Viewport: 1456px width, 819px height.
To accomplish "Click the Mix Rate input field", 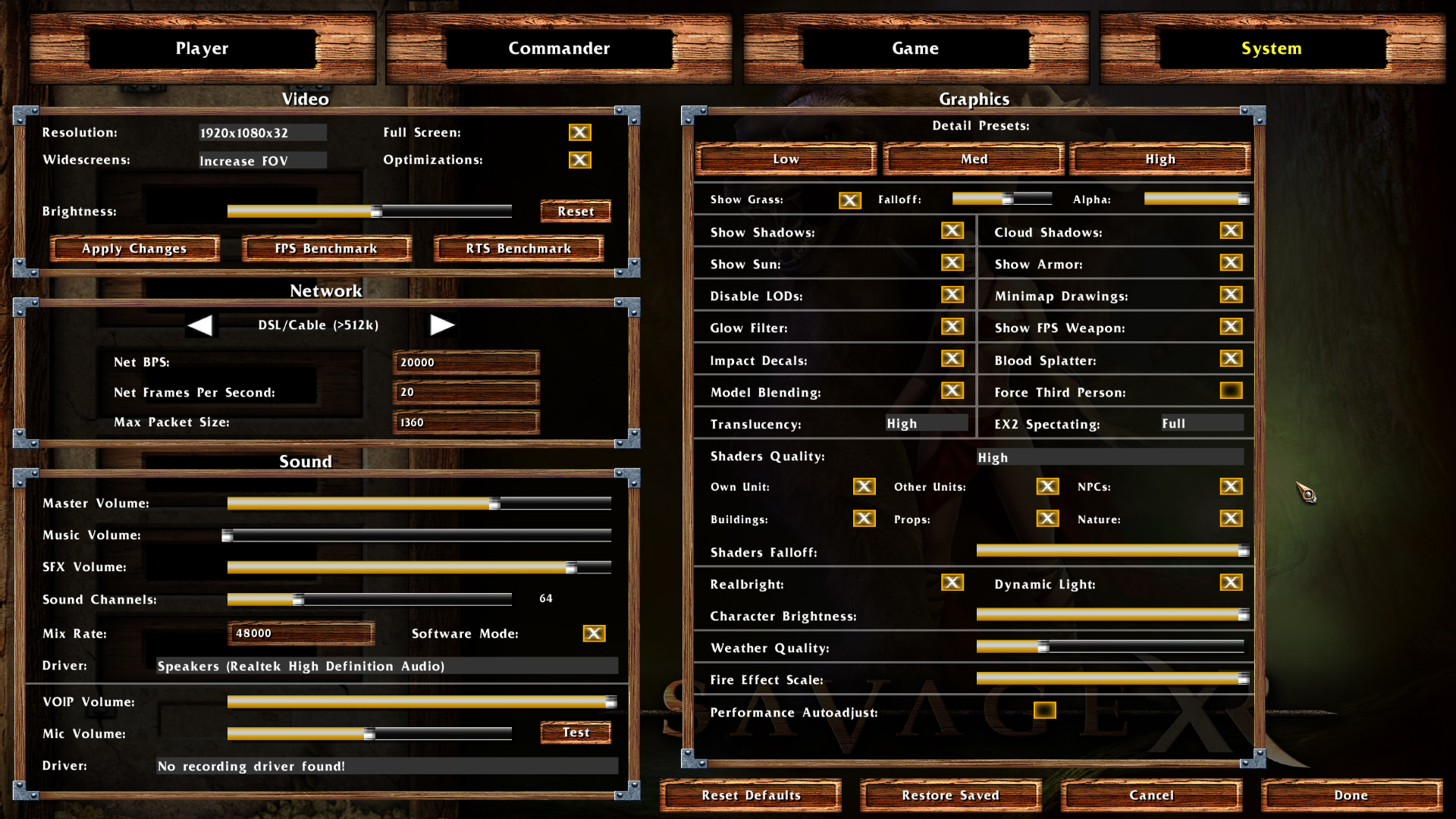I will (x=301, y=633).
